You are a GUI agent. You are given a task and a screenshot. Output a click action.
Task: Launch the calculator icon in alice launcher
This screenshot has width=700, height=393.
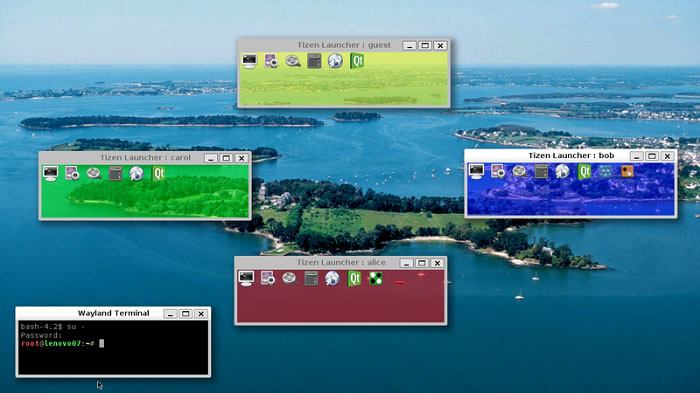click(311, 278)
